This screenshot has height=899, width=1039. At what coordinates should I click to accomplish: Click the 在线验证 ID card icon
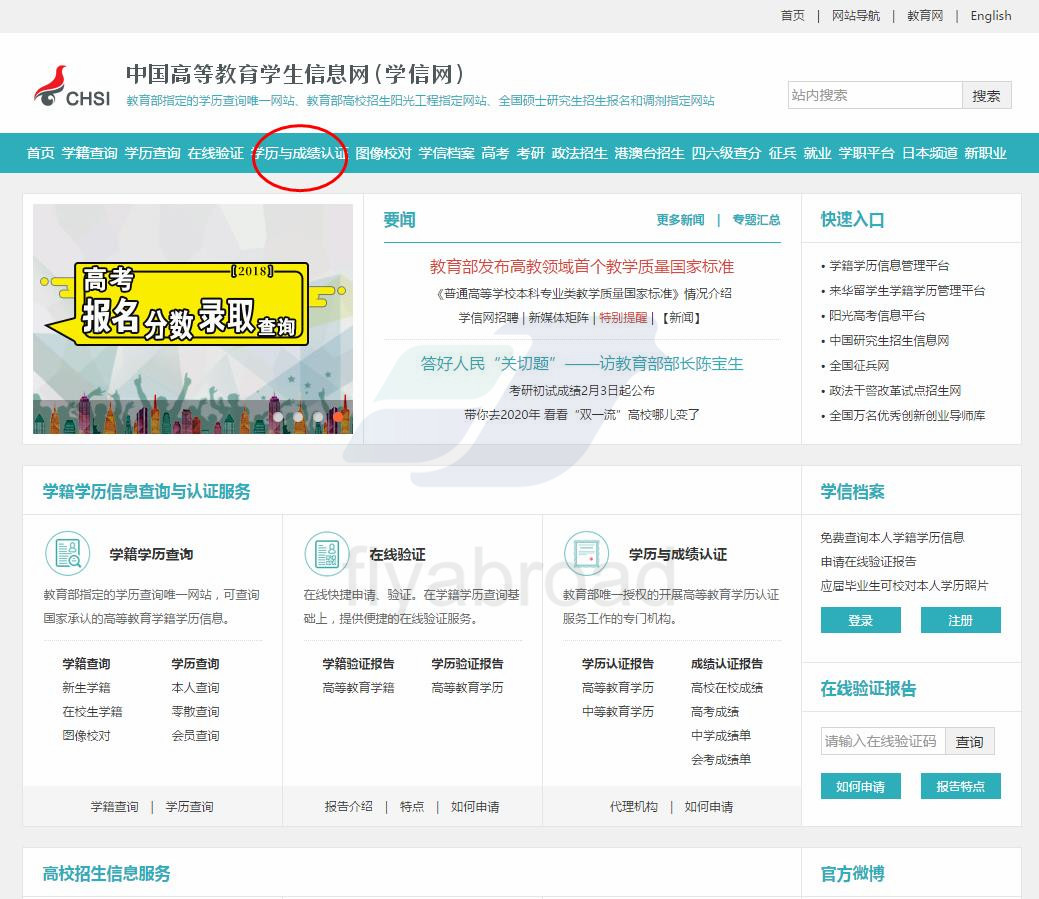coord(327,554)
